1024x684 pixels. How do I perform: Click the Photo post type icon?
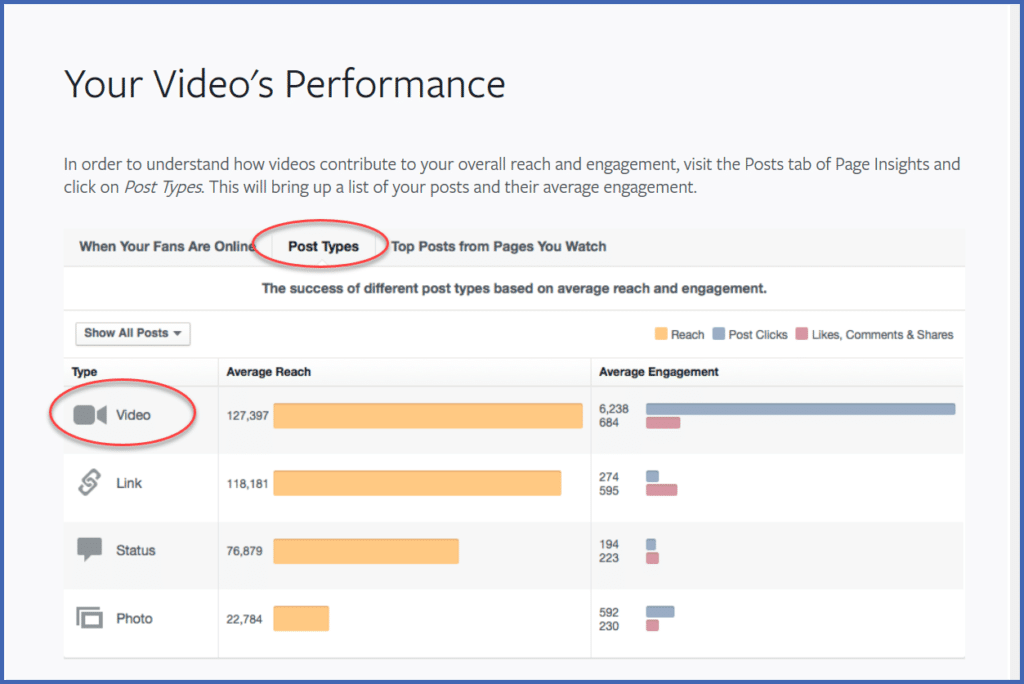point(87,618)
